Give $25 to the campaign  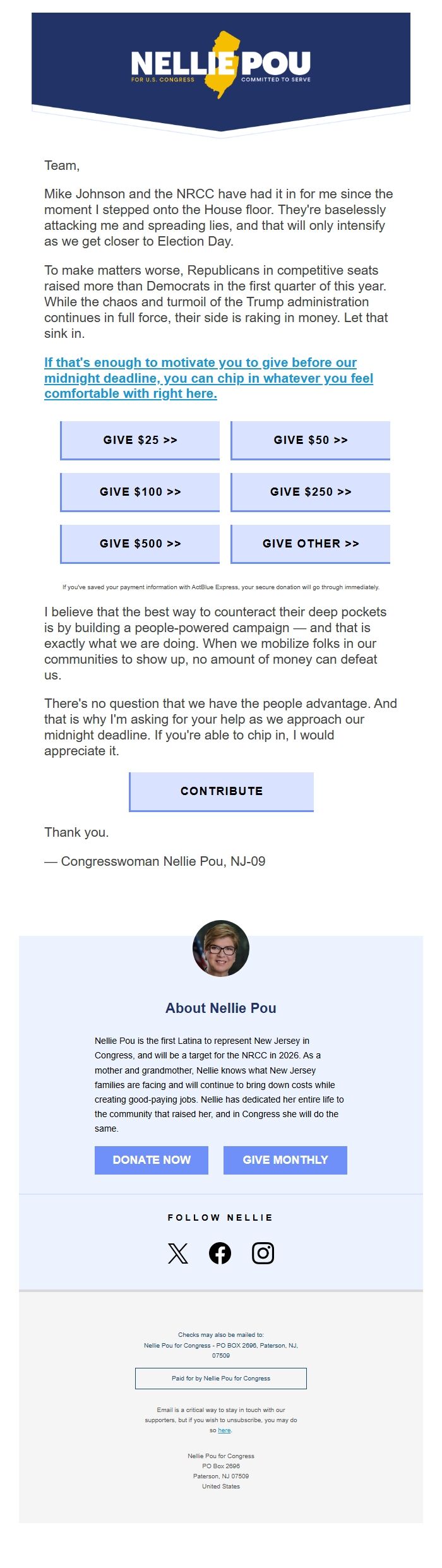[x=140, y=440]
